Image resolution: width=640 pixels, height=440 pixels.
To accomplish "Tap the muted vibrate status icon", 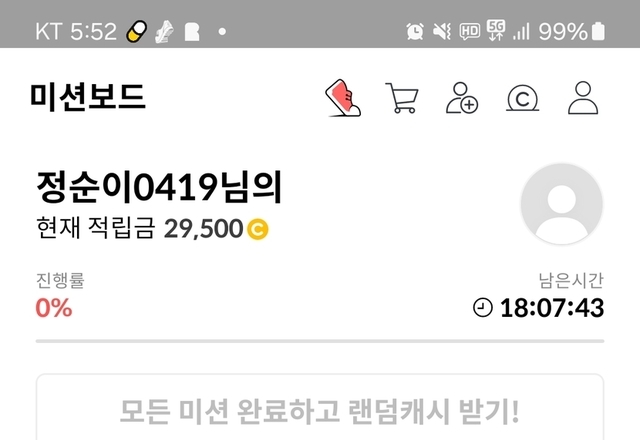I will (x=442, y=31).
